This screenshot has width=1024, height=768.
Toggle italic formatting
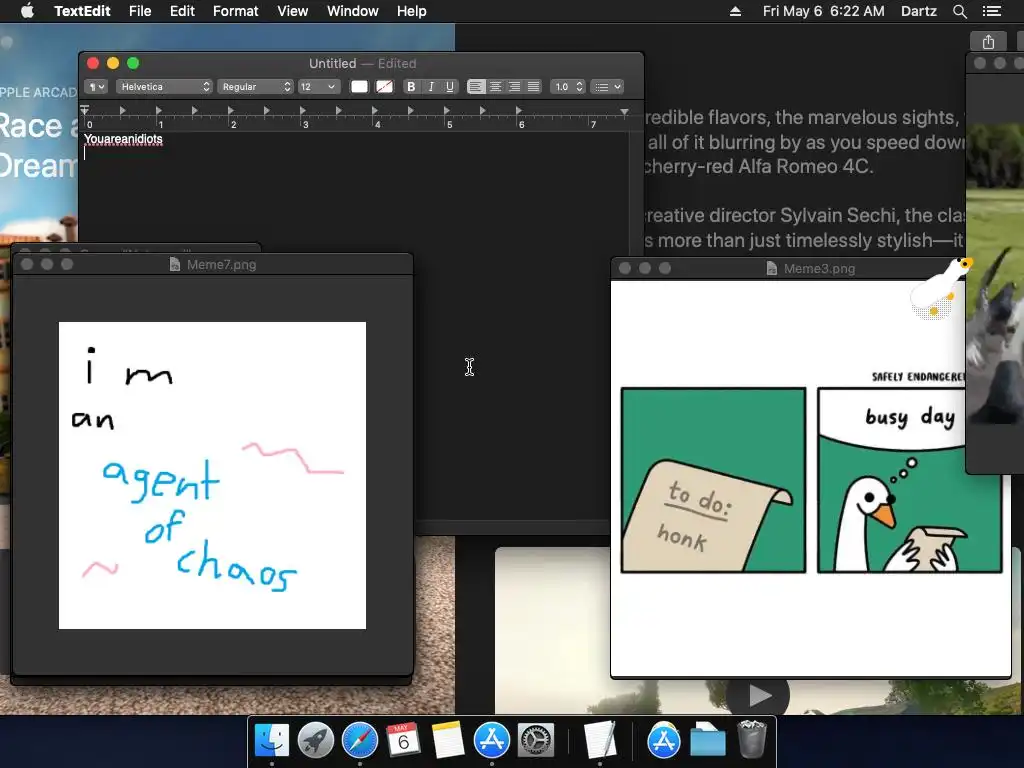(x=430, y=87)
